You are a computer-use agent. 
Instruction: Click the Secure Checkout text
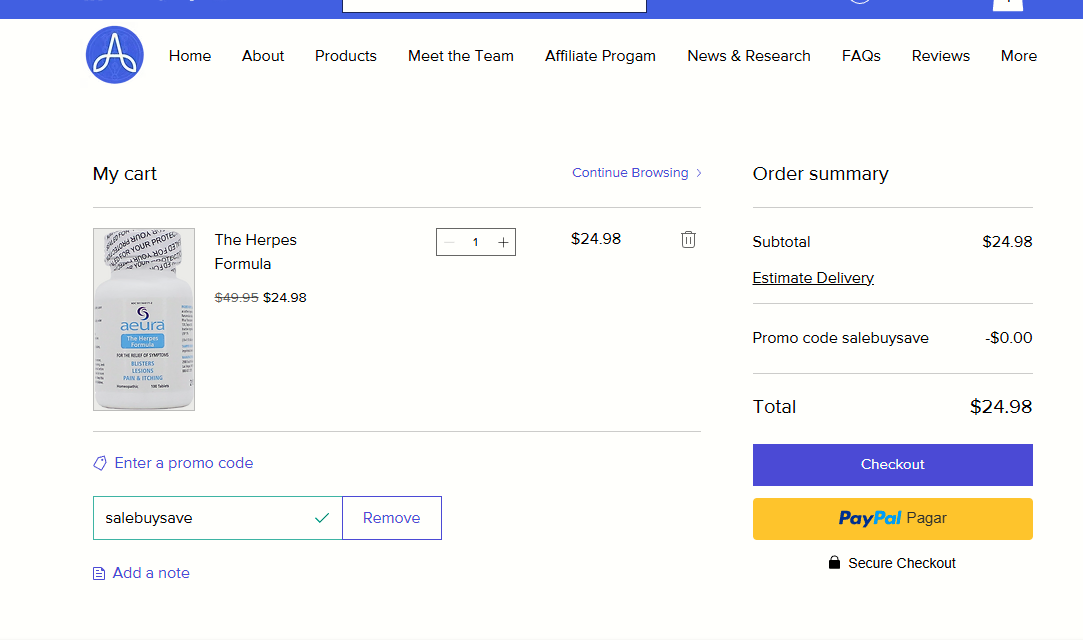(902, 563)
